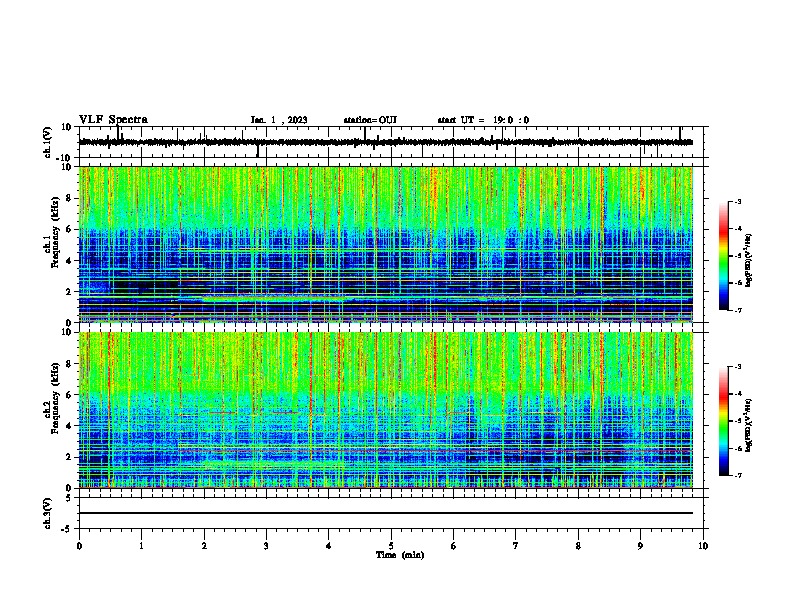Click the "-7" label on ch.2 color scale
Image resolution: width=792 pixels, height=612 pixels.
[x=738, y=475]
